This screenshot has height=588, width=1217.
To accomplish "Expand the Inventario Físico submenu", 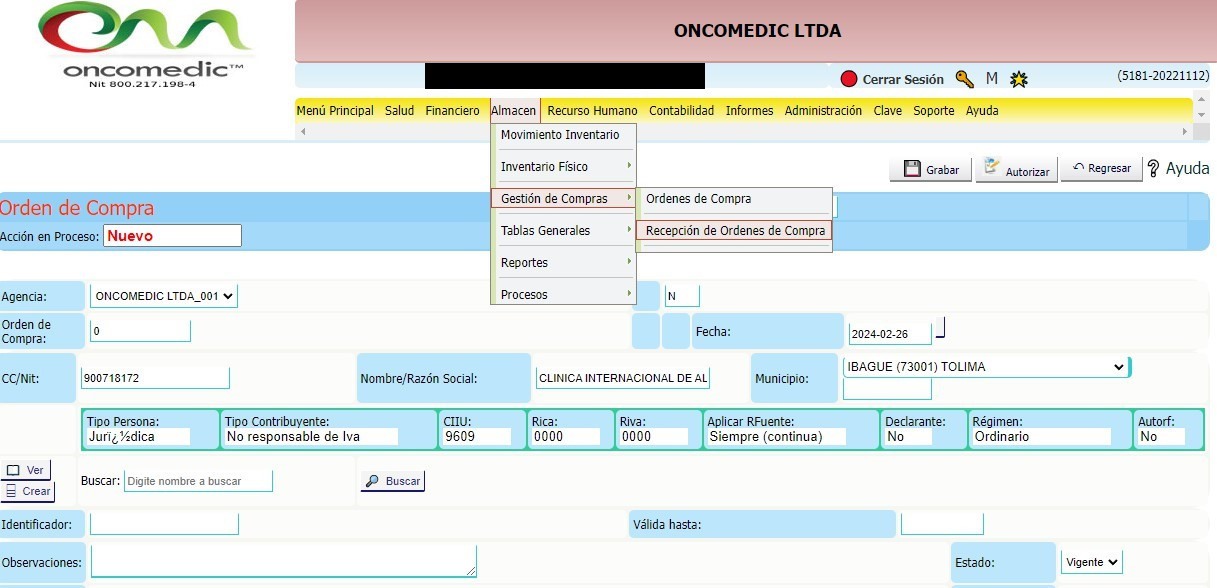I will pos(564,167).
